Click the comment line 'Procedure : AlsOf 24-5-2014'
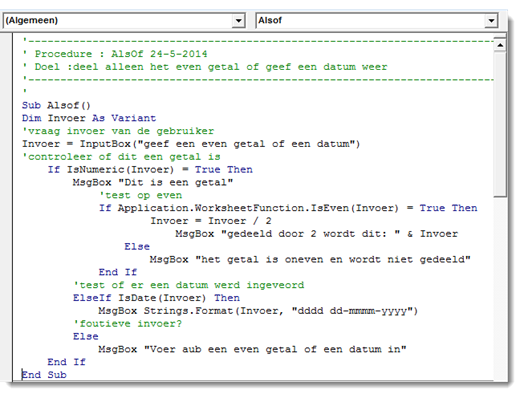The height and width of the screenshot is (394, 520). tap(115, 54)
